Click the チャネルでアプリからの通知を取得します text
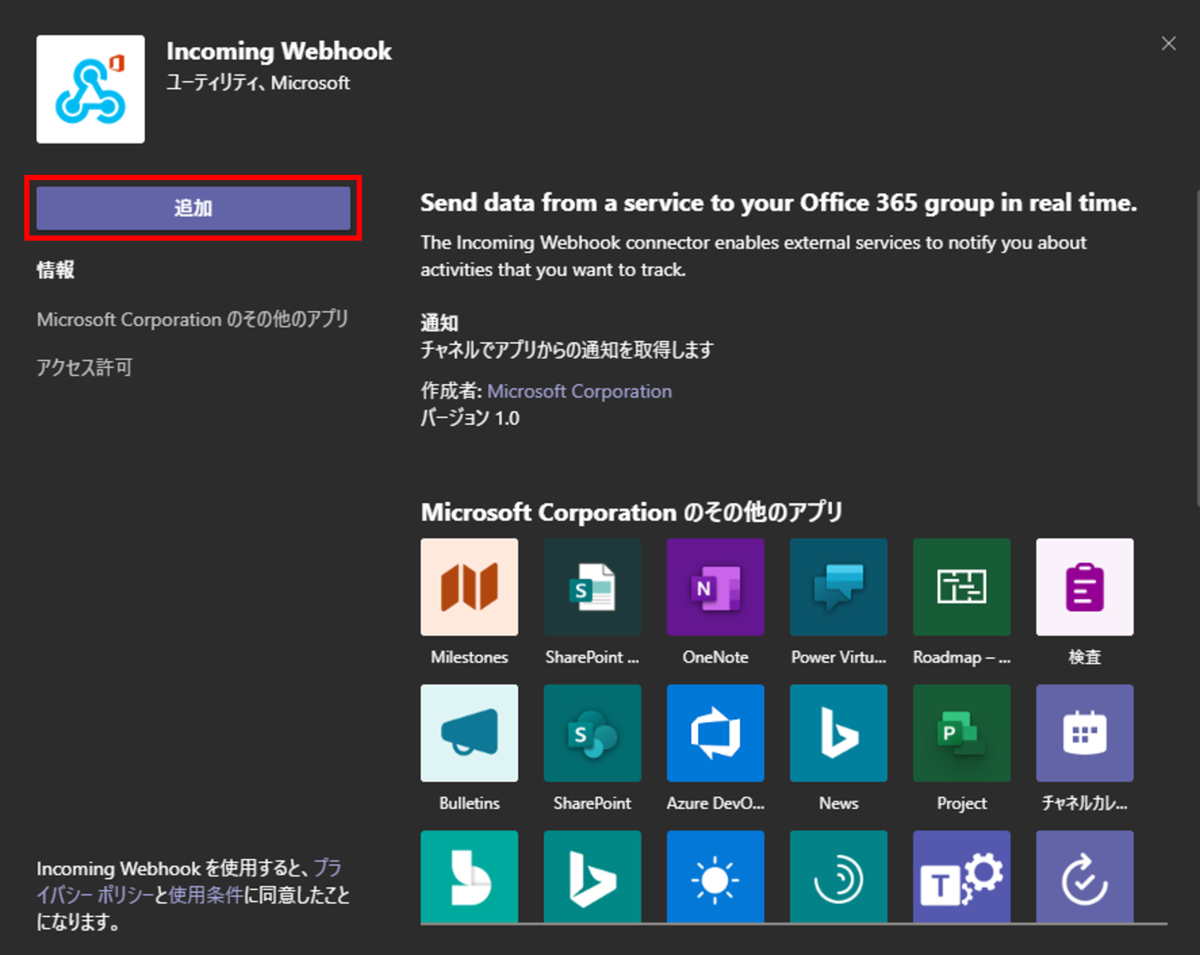1200x955 pixels. [567, 350]
